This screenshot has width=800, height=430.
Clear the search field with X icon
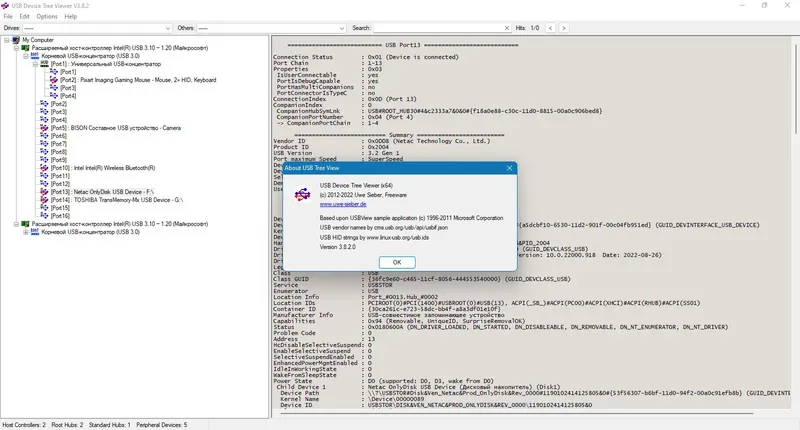pyautogui.click(x=507, y=28)
